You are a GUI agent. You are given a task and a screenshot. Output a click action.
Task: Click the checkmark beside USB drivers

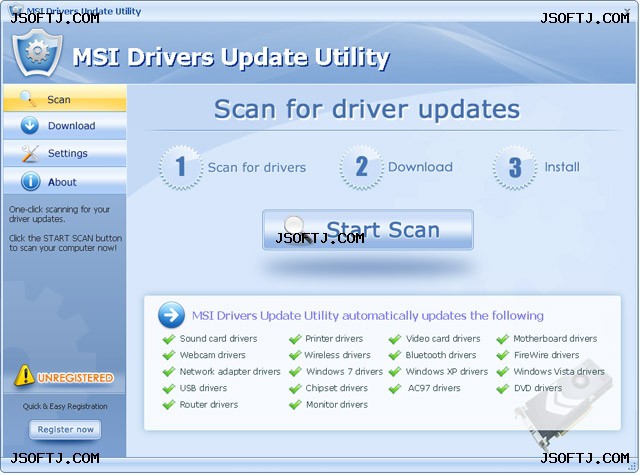(169, 388)
